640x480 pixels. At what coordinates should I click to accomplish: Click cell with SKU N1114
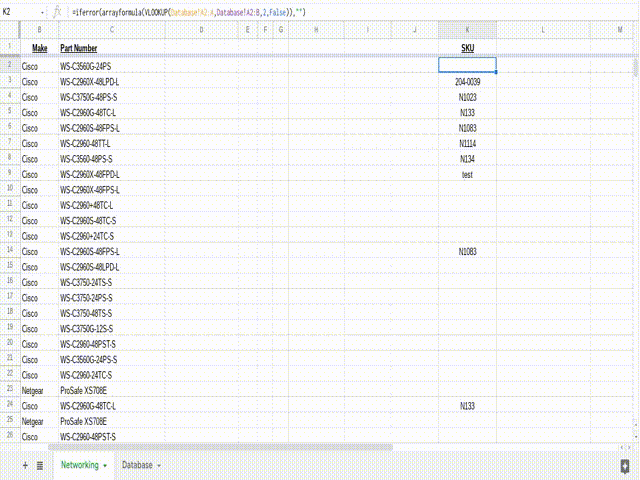[467, 144]
